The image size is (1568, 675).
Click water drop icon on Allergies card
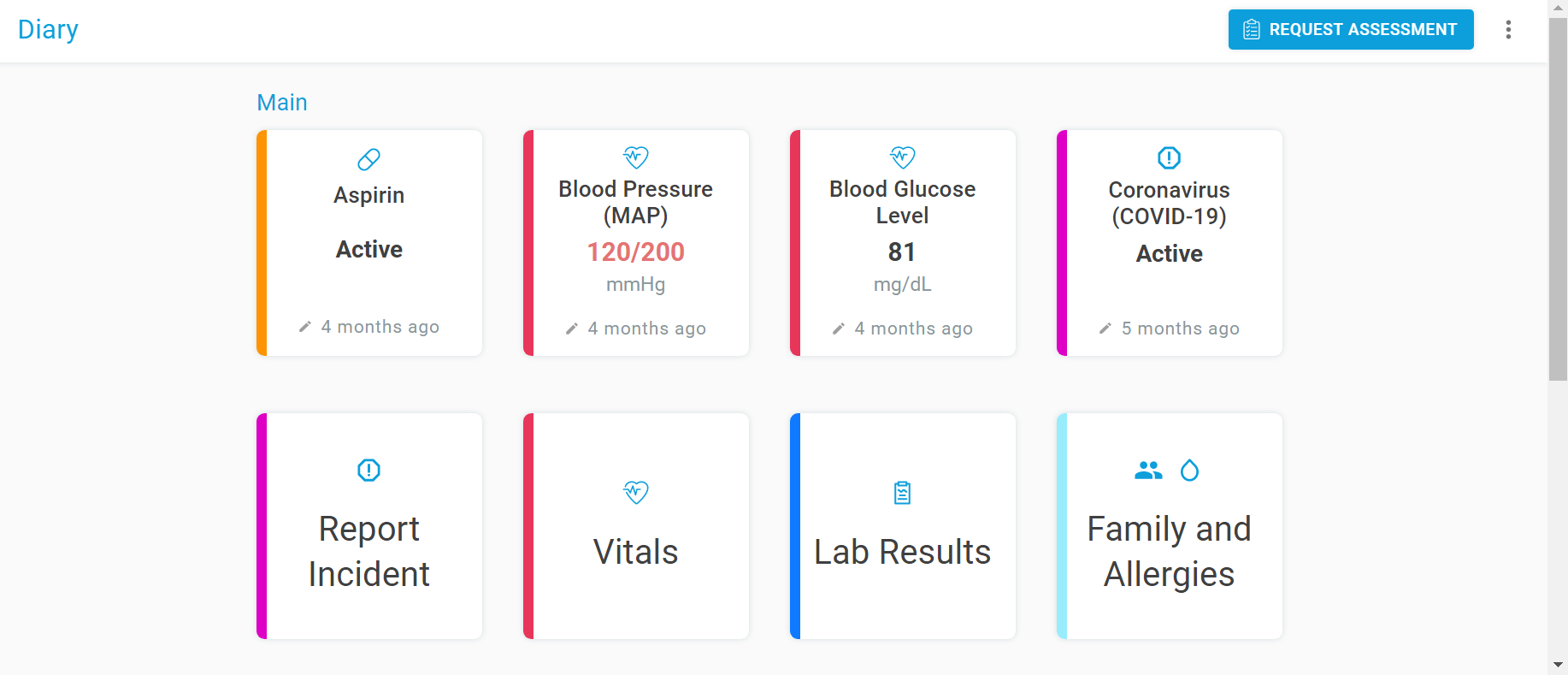click(1189, 471)
